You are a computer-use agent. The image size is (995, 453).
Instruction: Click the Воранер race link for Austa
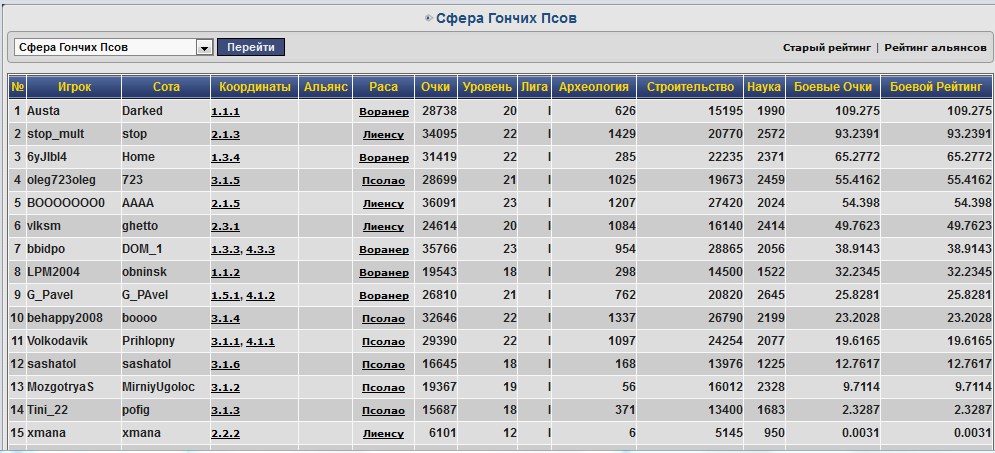tap(384, 111)
